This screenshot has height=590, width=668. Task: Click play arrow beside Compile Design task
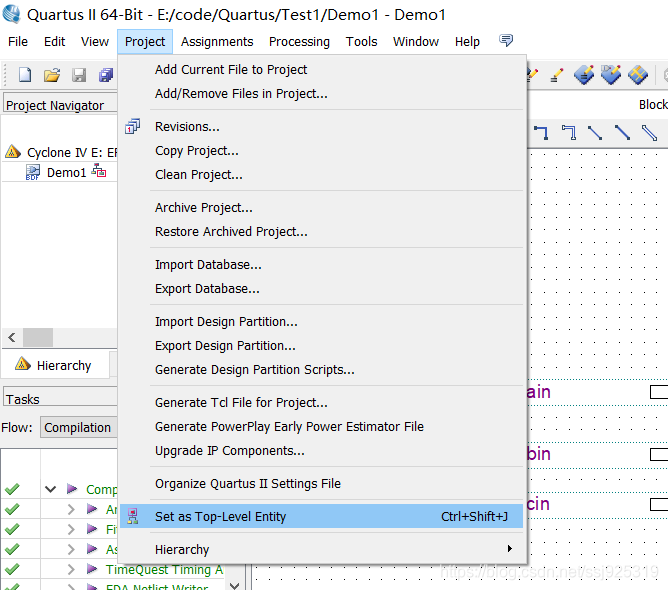point(72,489)
